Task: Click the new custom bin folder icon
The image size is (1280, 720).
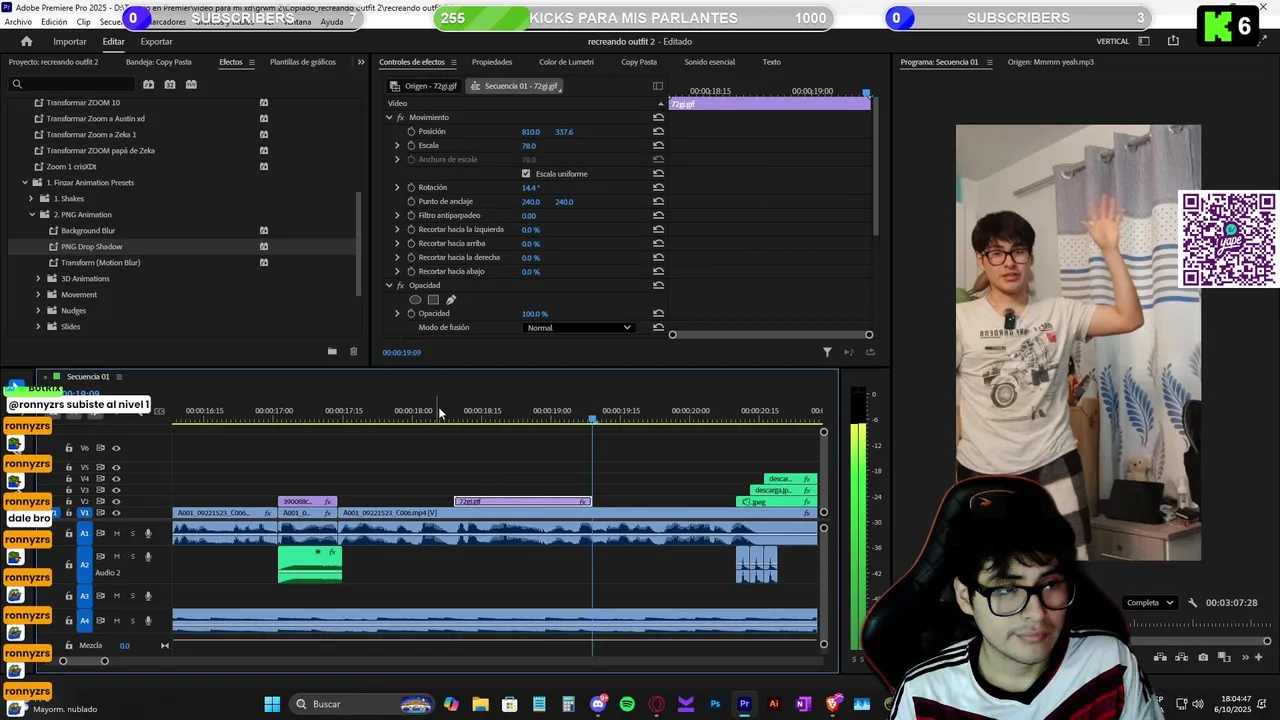Action: tap(332, 351)
